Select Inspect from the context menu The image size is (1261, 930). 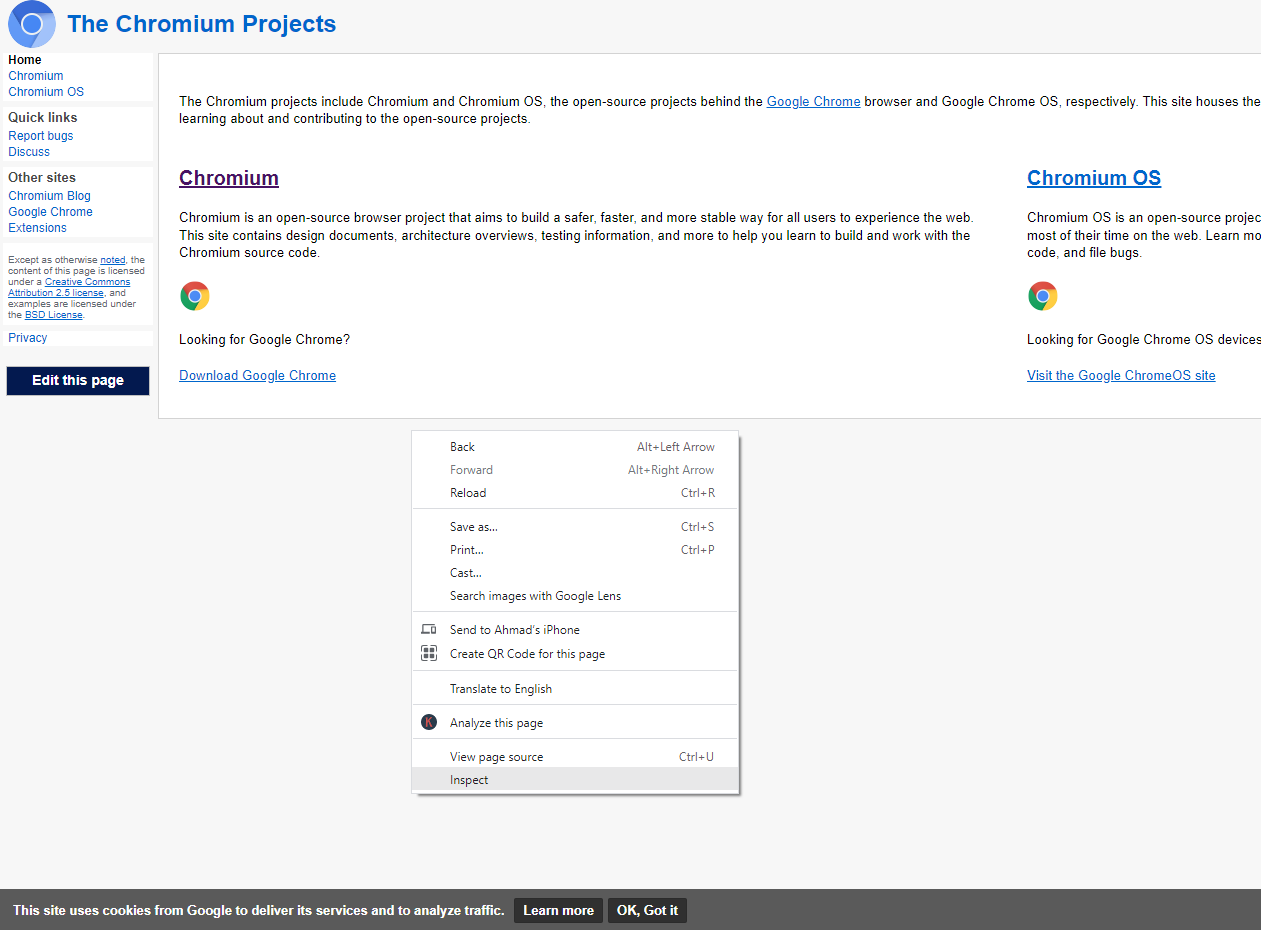(x=469, y=779)
